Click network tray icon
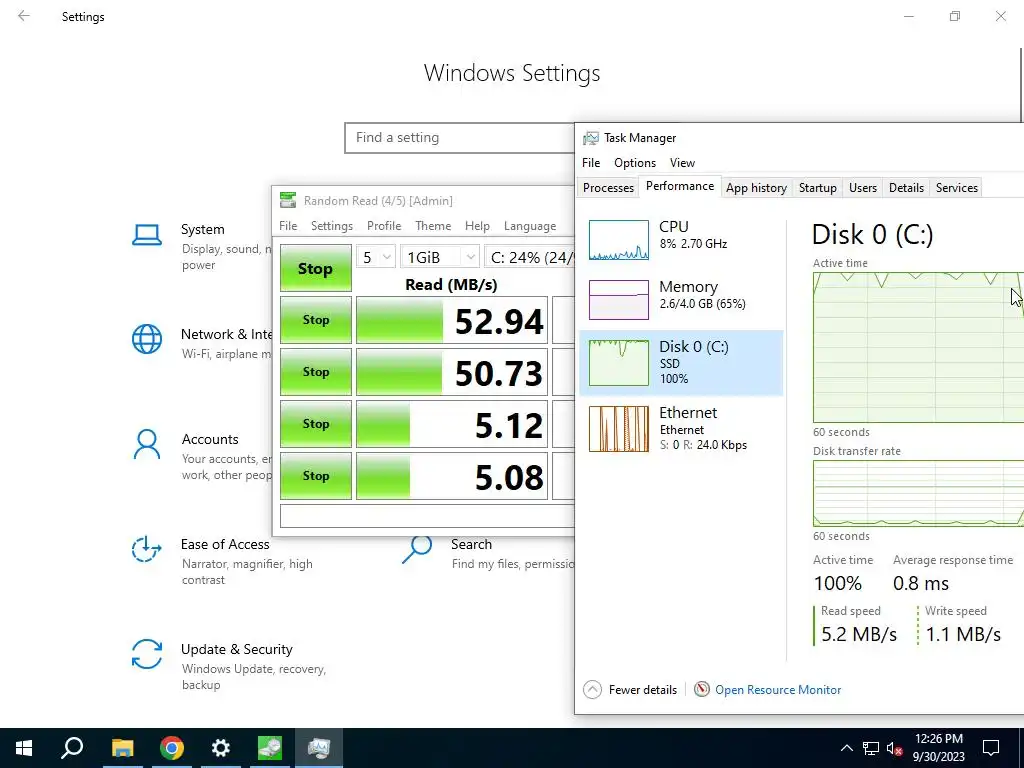1024x768 pixels. point(871,748)
